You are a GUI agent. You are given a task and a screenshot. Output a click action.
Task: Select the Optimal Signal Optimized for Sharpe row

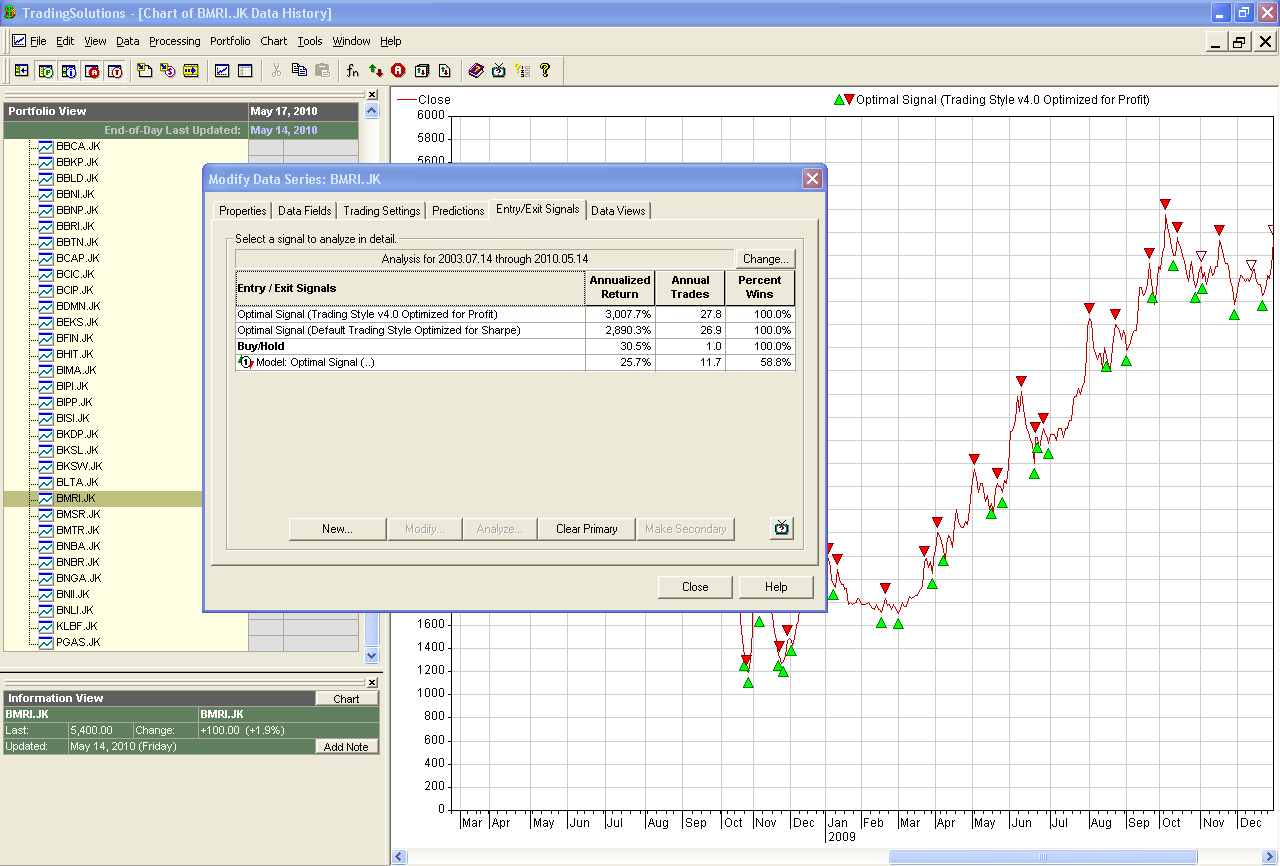(x=515, y=330)
